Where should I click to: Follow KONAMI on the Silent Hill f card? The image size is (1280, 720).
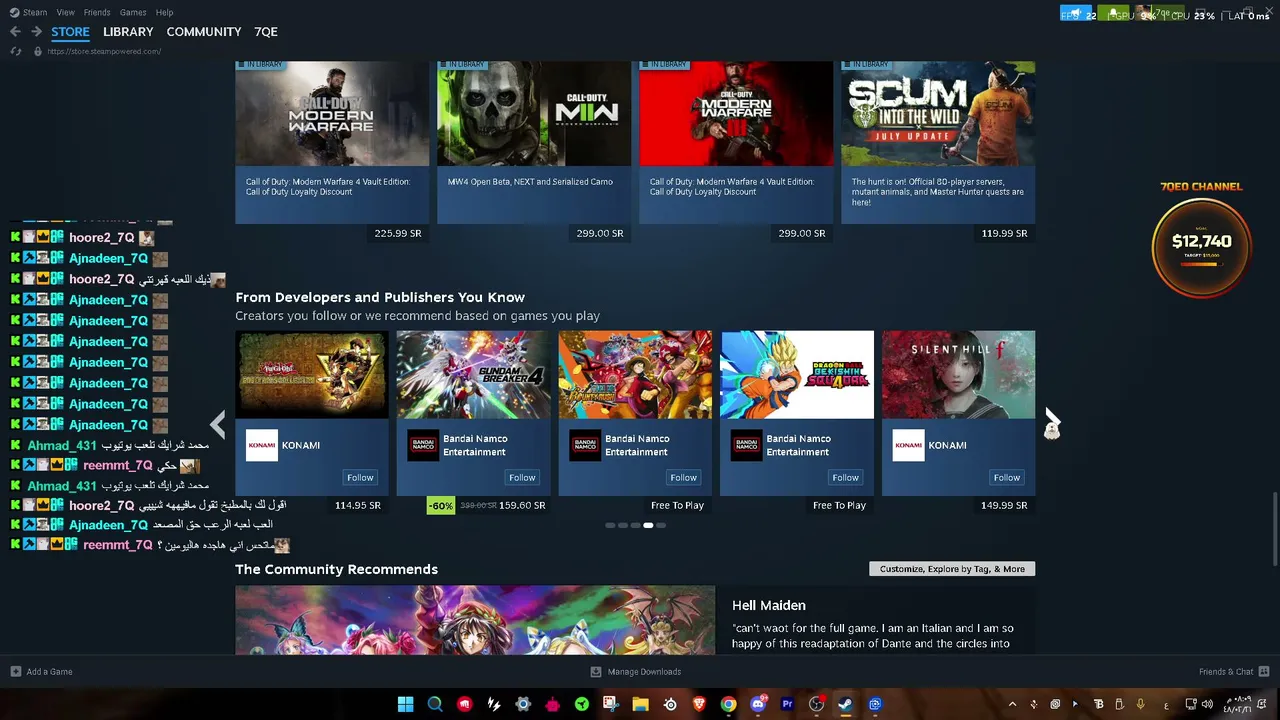[1007, 478]
